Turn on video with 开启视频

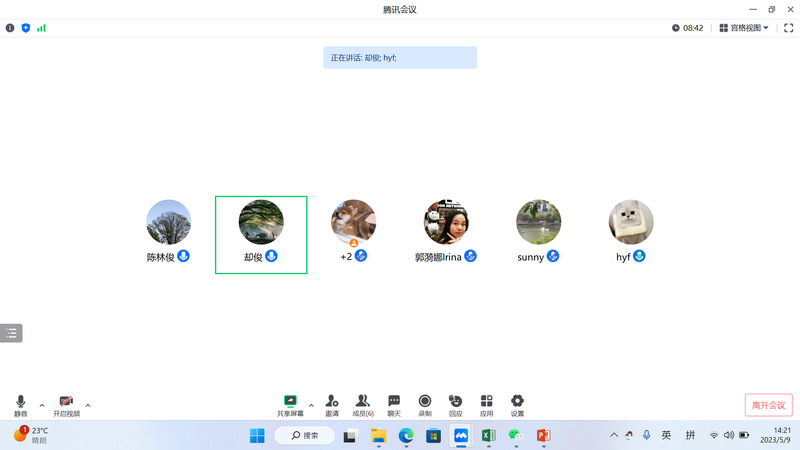66,402
